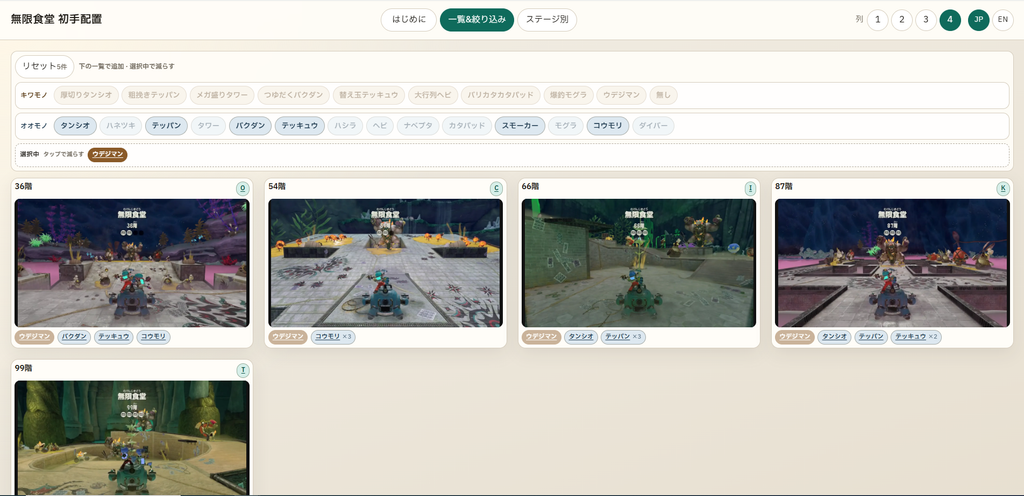
Task: Switch language to EN
Action: click(x=1003, y=20)
